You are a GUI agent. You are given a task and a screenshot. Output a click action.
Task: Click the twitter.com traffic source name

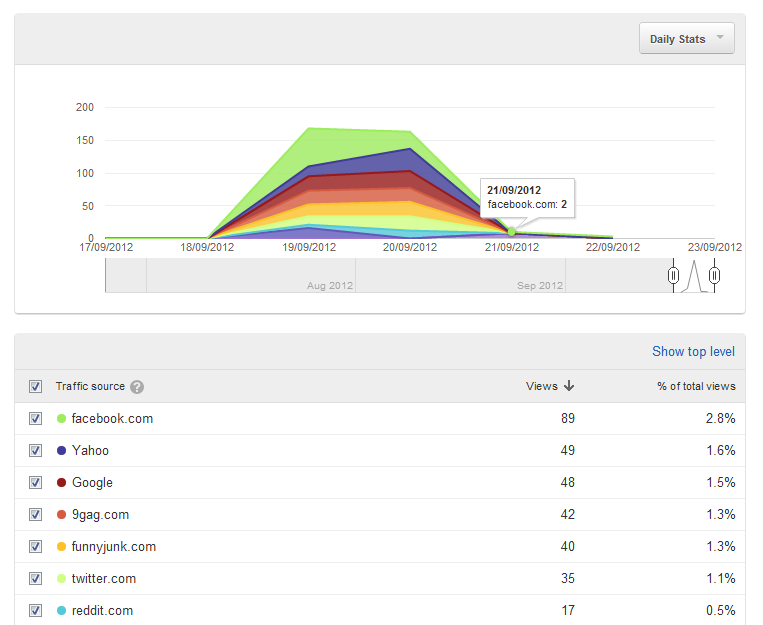click(104, 579)
